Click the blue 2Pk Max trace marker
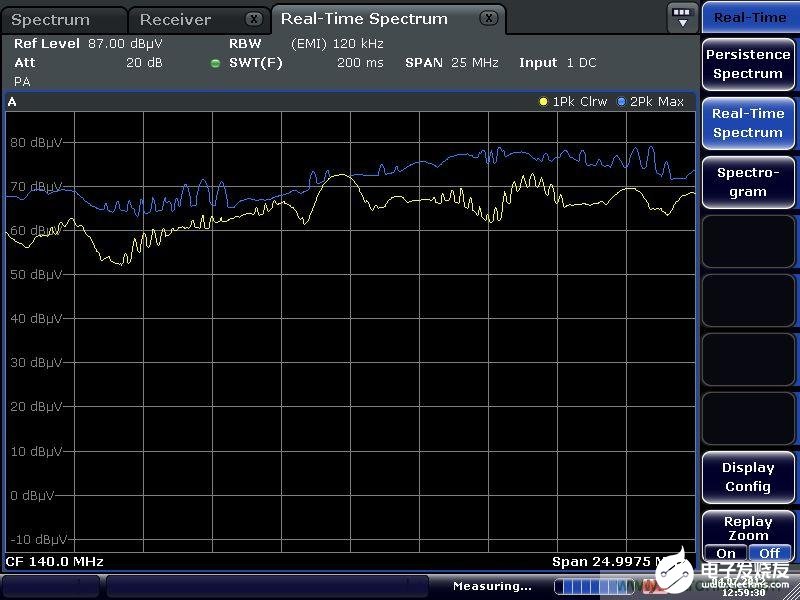This screenshot has width=800, height=600. 621,102
